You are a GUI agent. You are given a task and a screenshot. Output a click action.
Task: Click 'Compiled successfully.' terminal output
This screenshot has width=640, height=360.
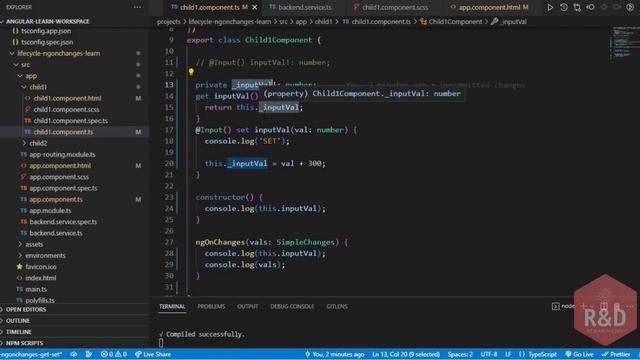coord(205,334)
